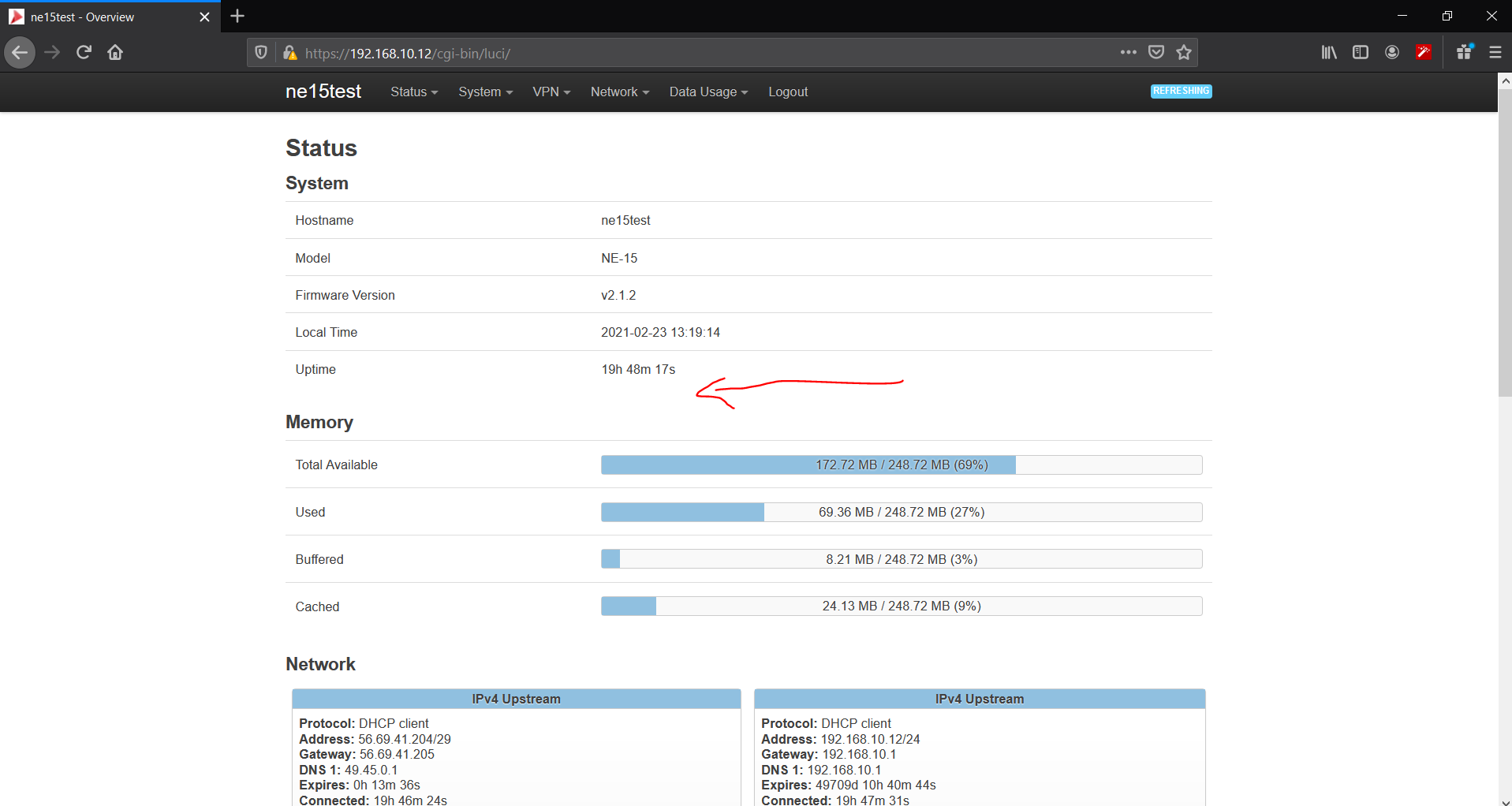Viewport: 1512px width, 806px height.
Task: Bookmark this page with the star icon
Action: tap(1184, 52)
